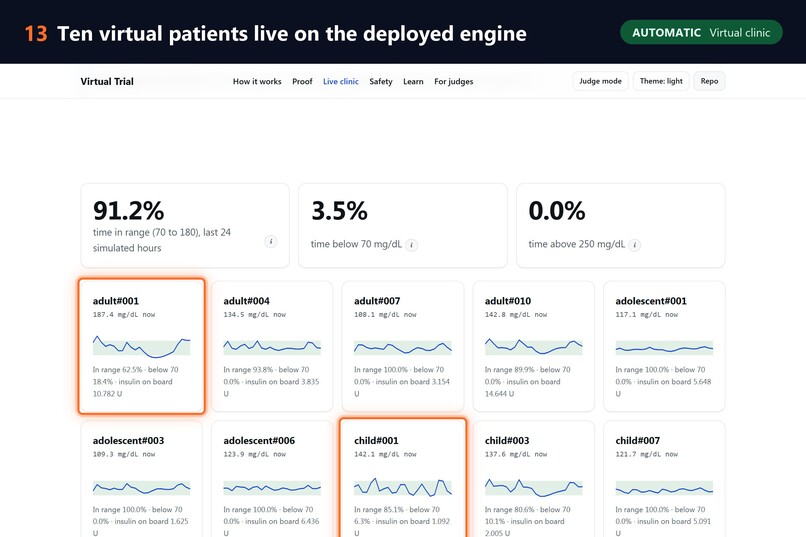This screenshot has width=806, height=537.
Task: Open the Repo button
Action: pyautogui.click(x=709, y=81)
